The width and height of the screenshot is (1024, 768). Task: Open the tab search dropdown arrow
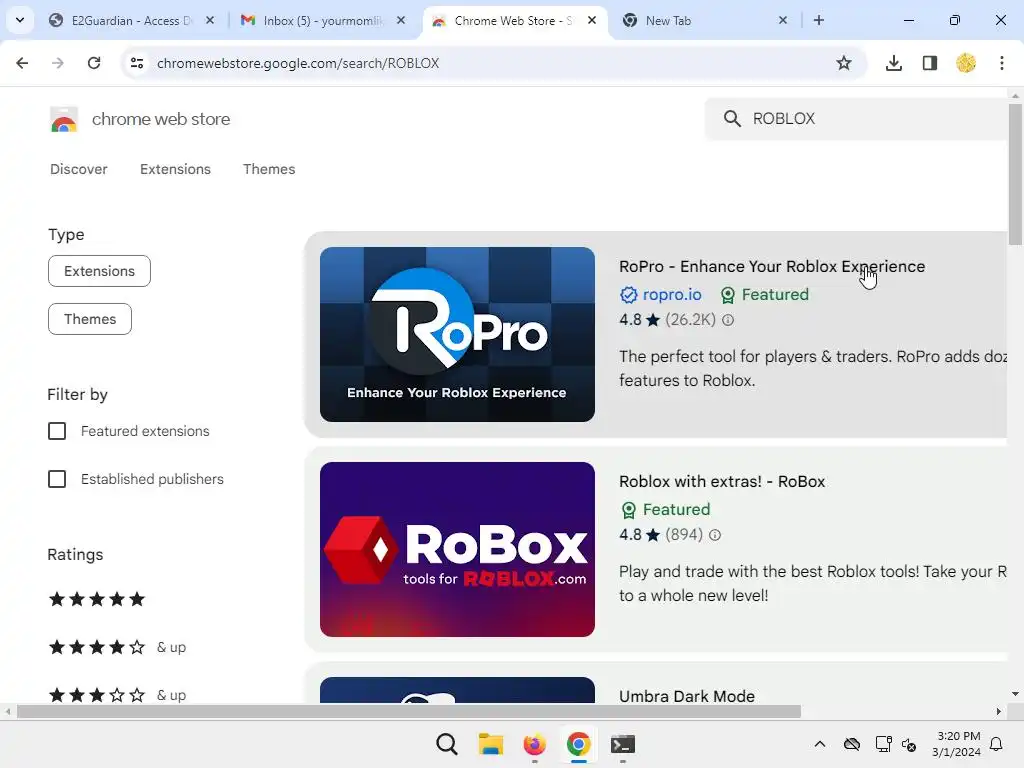[20, 20]
